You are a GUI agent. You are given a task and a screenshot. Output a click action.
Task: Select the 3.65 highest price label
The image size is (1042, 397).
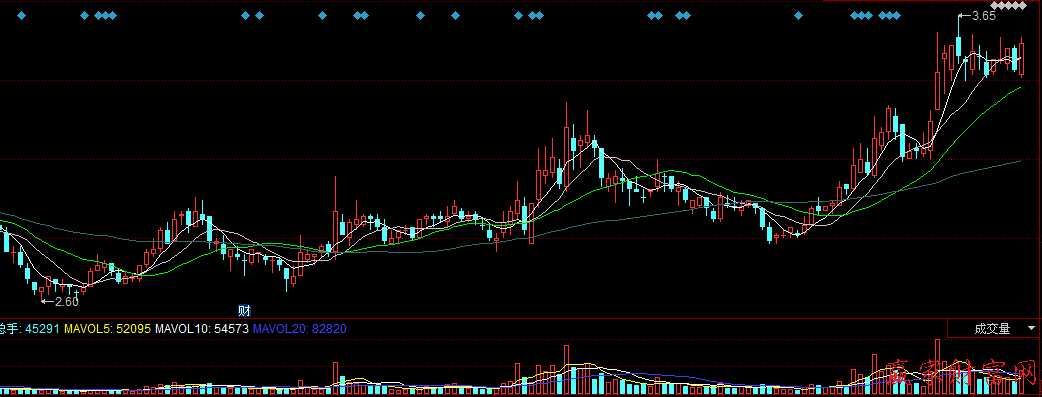984,17
